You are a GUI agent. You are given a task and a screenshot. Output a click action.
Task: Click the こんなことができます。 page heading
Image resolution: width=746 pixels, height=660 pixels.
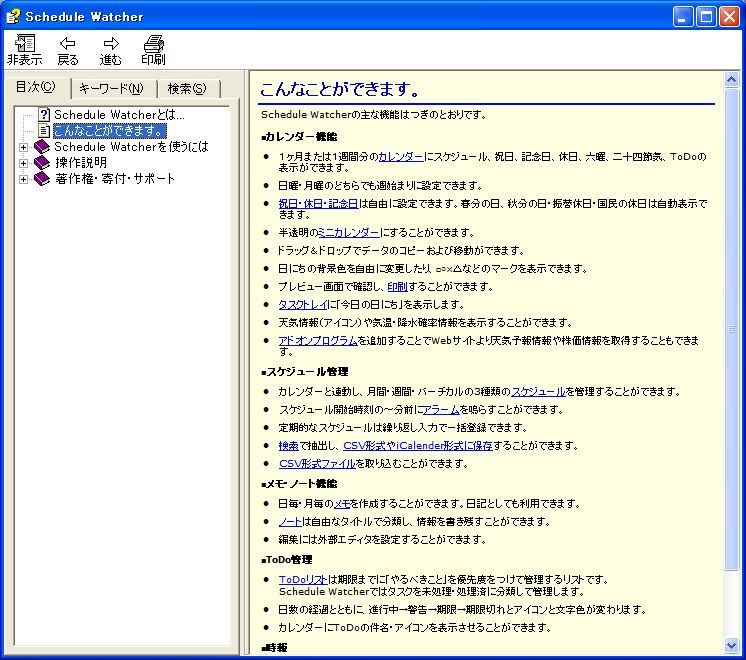point(340,89)
